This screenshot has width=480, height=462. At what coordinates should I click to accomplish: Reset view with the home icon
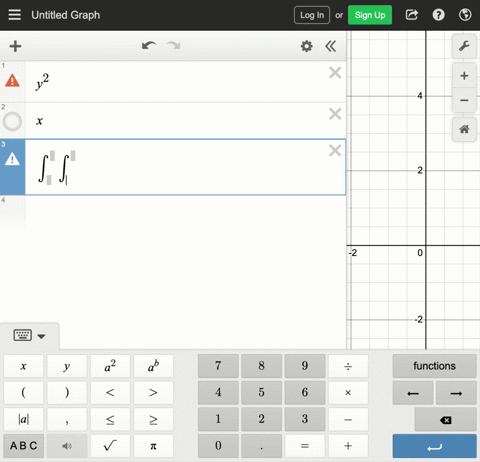464,129
